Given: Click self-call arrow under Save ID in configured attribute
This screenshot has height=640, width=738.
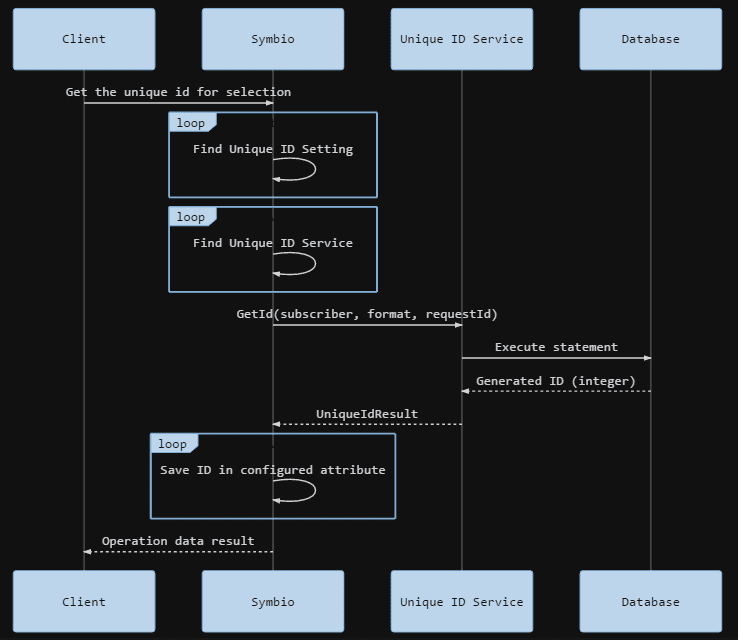Looking at the screenshot, I should click(294, 490).
